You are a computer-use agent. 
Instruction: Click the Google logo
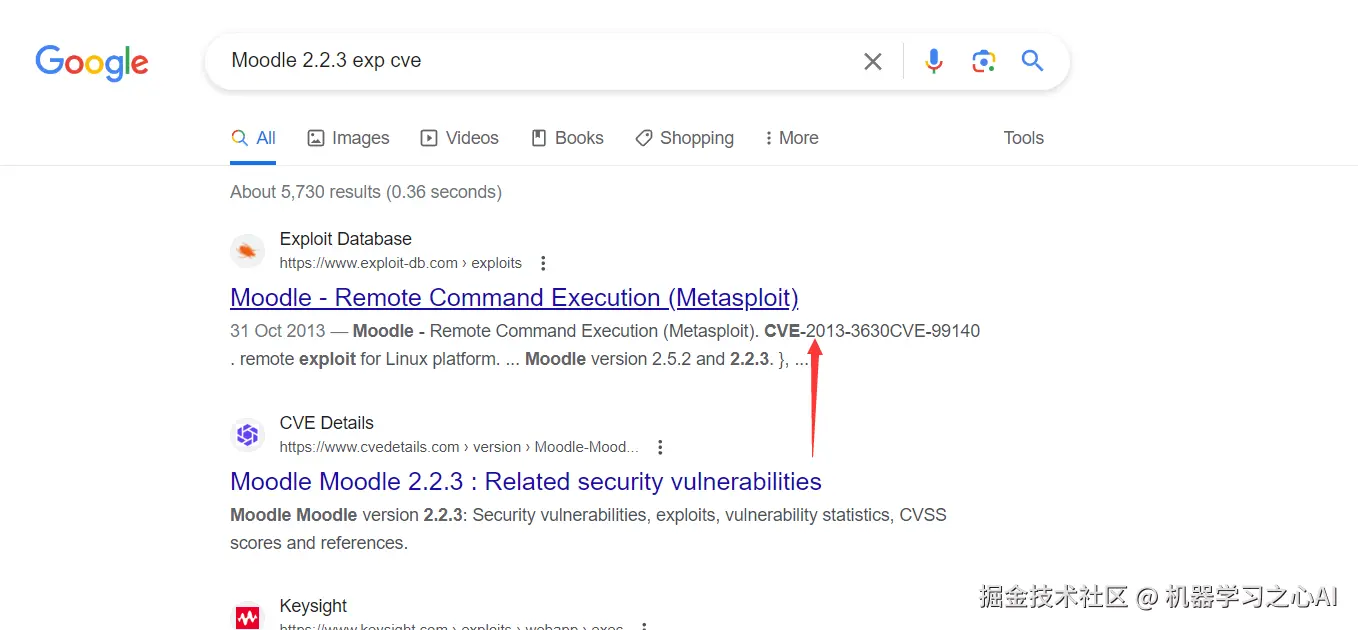[x=92, y=62]
